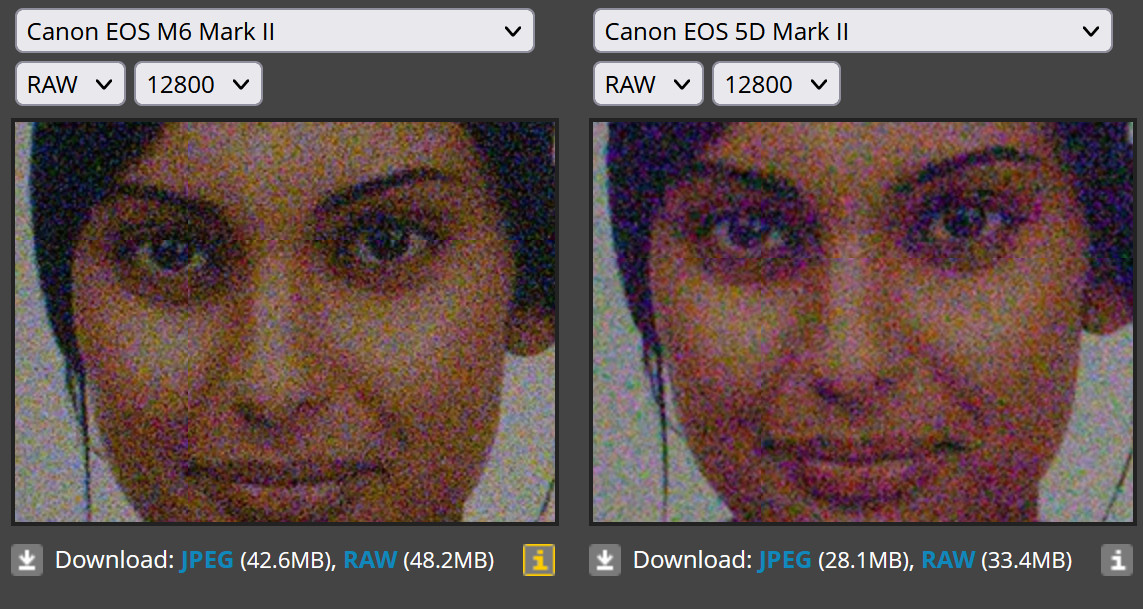Click the gray info icon for 5D Mark II
This screenshot has height=609, width=1143.
(x=1117, y=560)
